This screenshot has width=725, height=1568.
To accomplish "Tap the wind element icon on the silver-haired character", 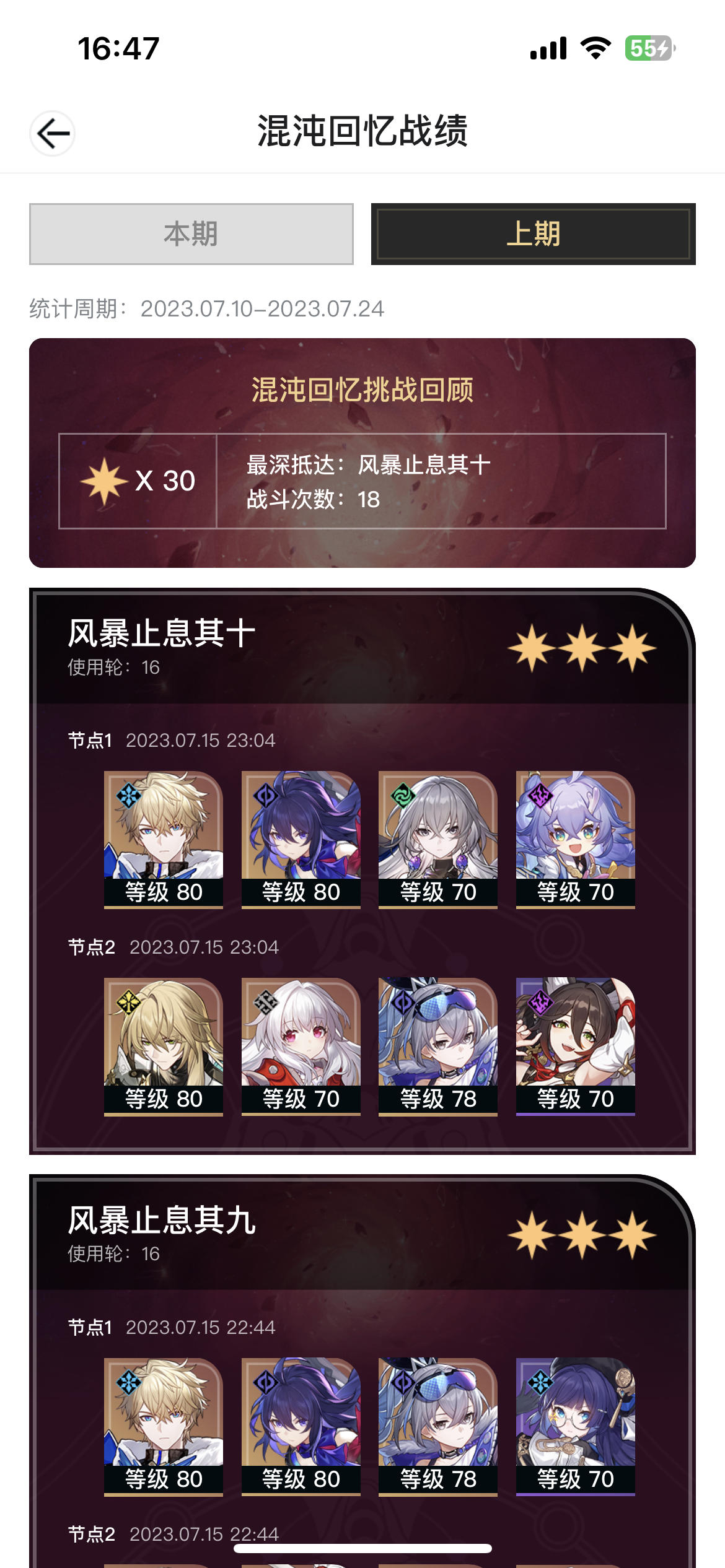I will tap(403, 795).
